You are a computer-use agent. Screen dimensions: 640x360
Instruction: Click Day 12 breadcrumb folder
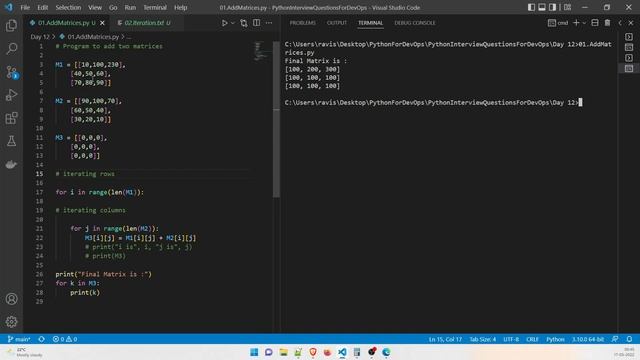pyautogui.click(x=40, y=37)
